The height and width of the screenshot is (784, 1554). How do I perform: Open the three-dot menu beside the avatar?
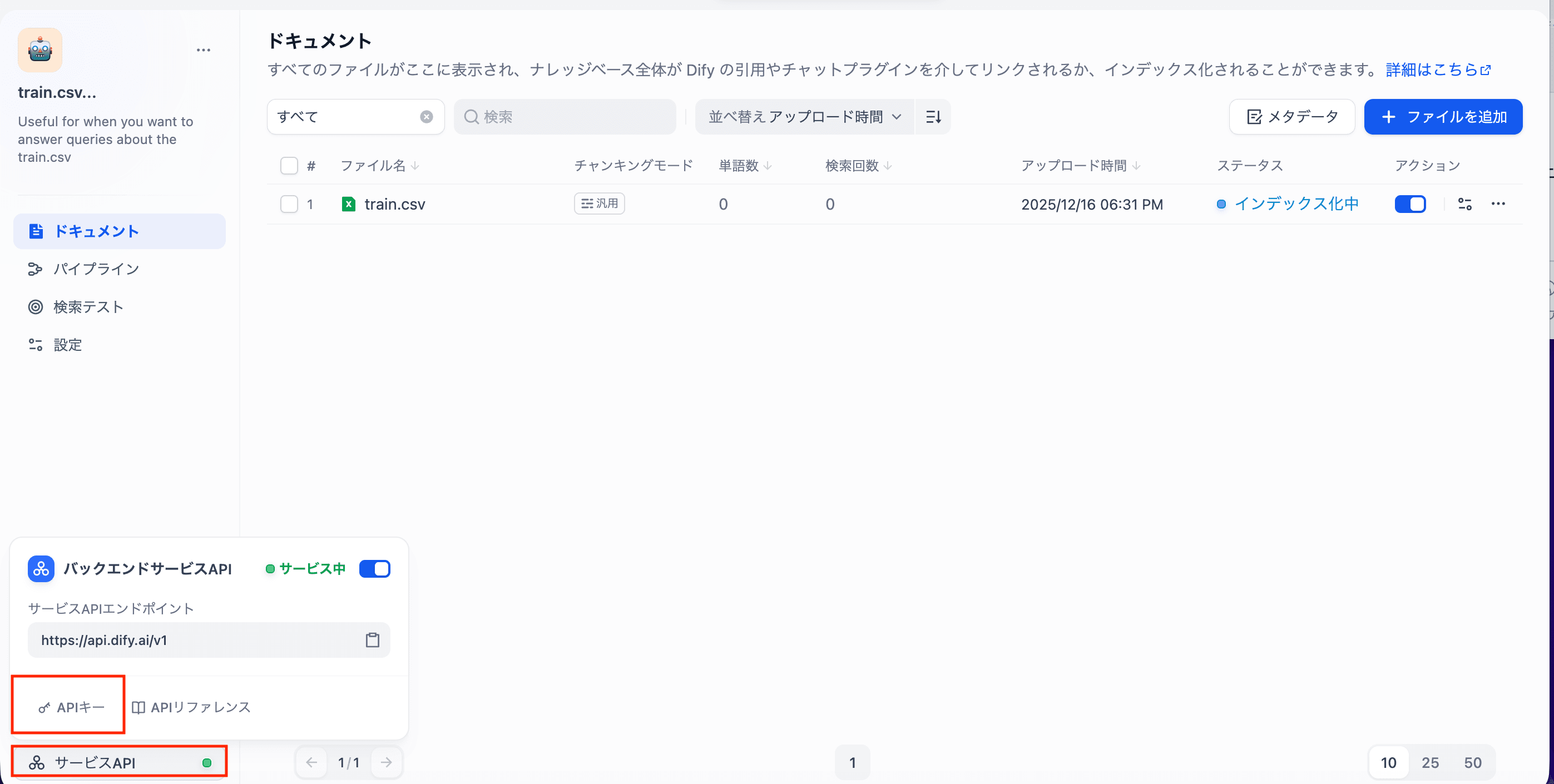(x=204, y=50)
